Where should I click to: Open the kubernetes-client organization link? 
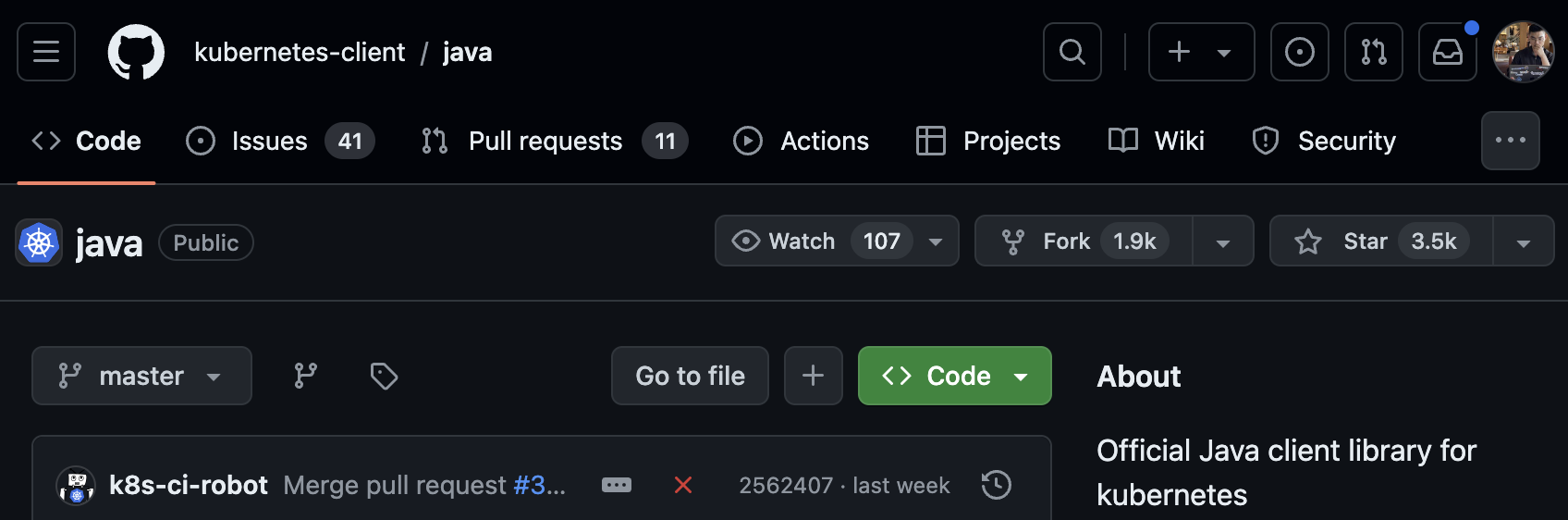click(300, 52)
